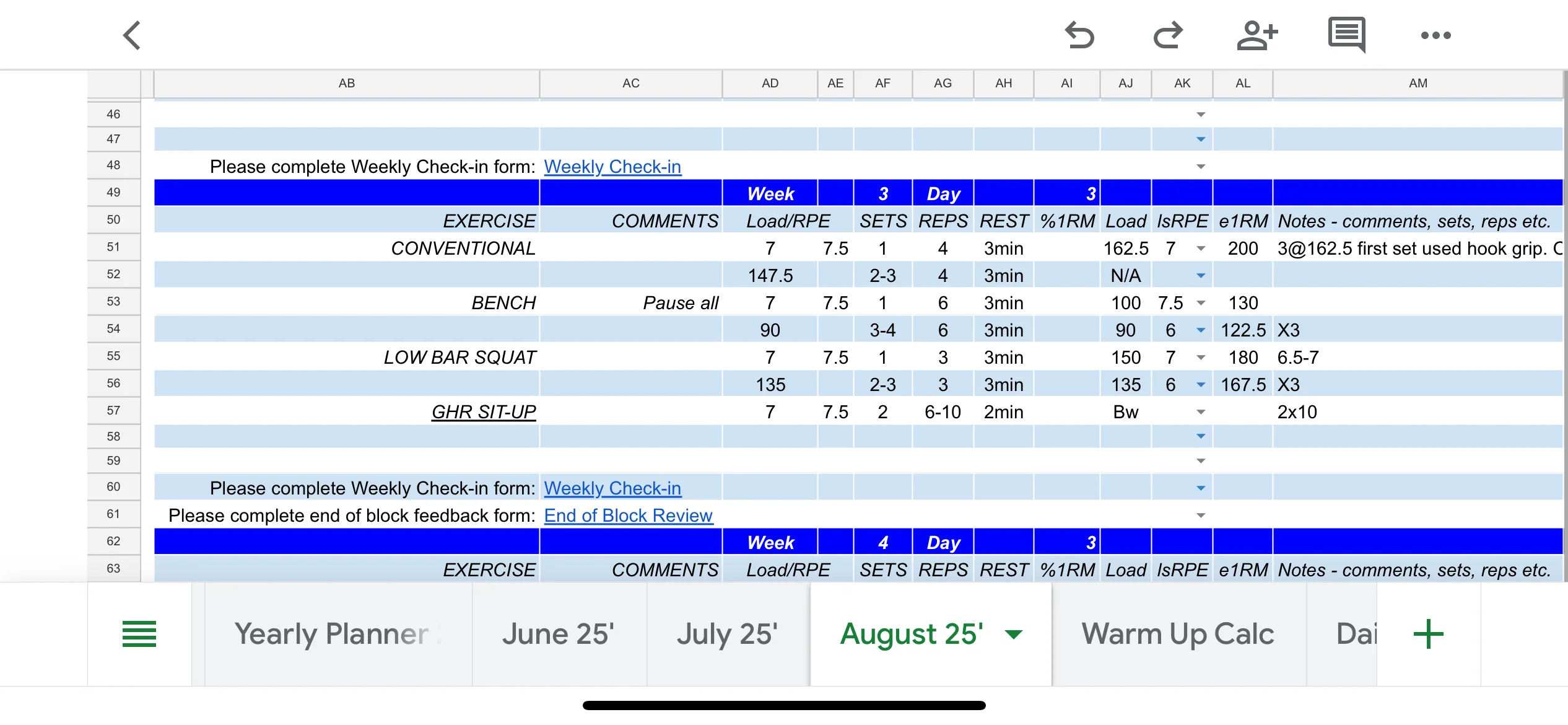Screen dimensions: 1568x725
Task: Click the undo icon
Action: [1079, 35]
